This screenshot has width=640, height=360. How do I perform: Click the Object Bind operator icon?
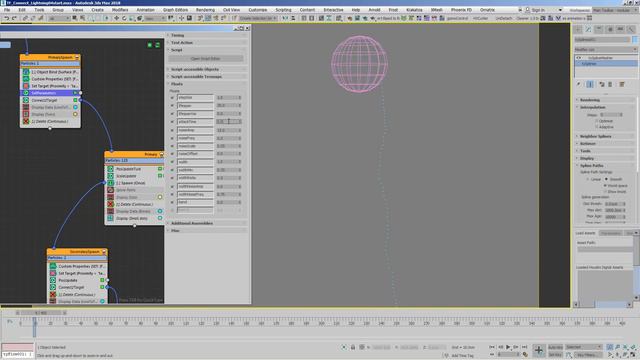tap(26, 72)
